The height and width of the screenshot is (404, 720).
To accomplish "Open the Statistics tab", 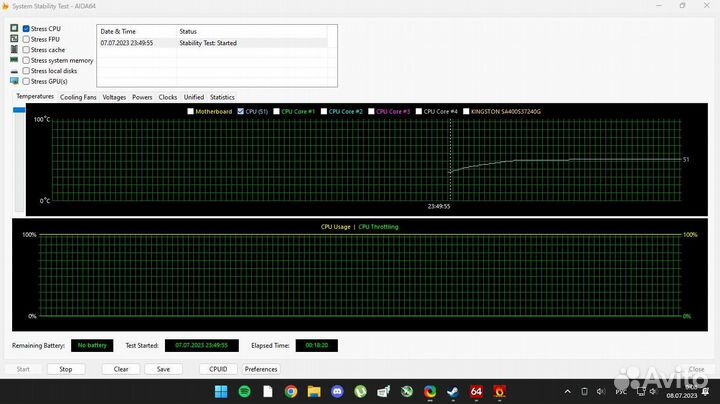I will tap(222, 97).
